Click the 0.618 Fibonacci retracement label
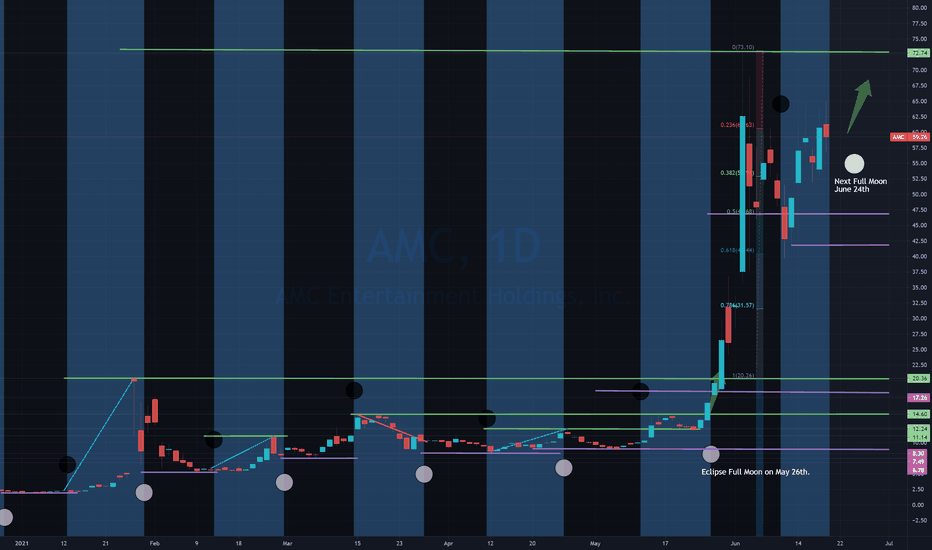 737,250
